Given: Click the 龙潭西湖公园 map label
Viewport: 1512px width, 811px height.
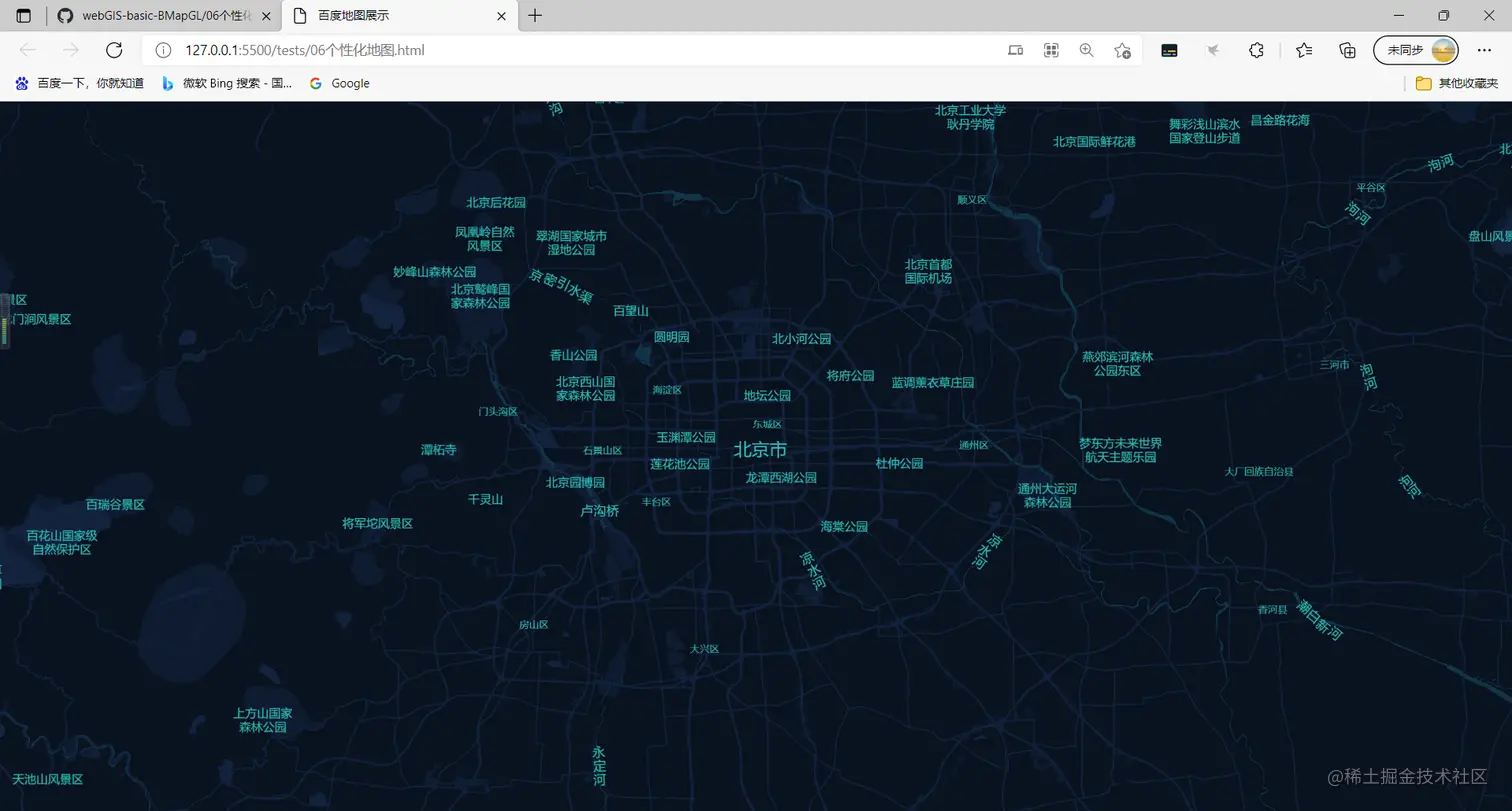Looking at the screenshot, I should click(x=781, y=478).
